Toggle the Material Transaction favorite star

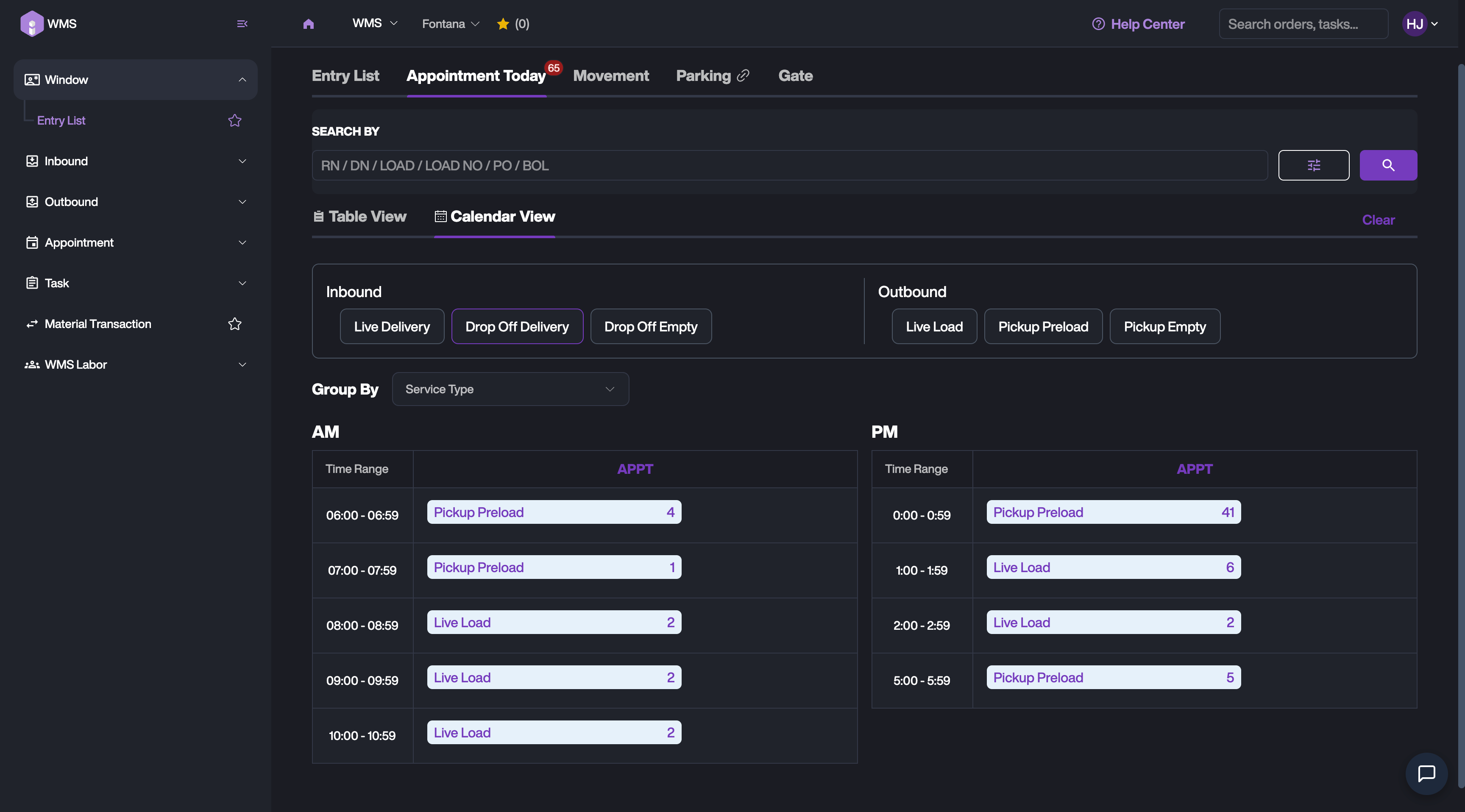[234, 324]
